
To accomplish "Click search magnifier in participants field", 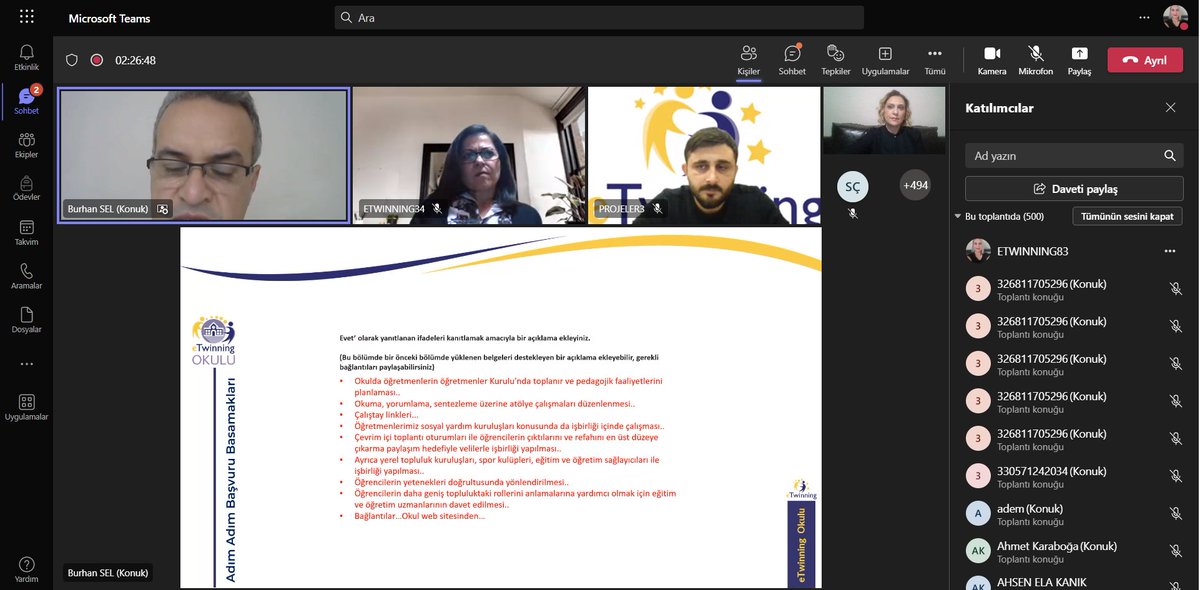I will coord(1170,156).
